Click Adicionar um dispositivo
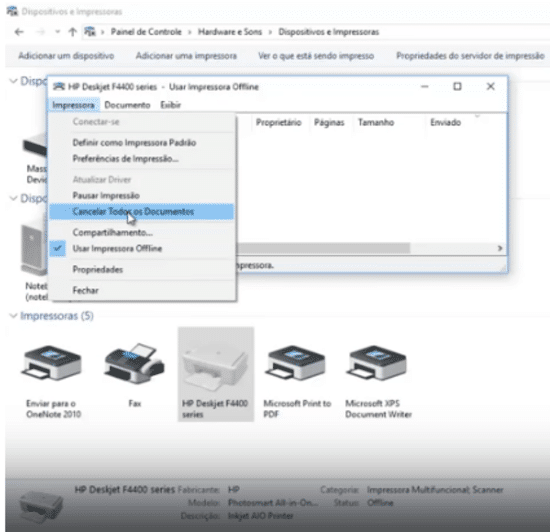Screen dimensions: 550x532 click(66, 56)
